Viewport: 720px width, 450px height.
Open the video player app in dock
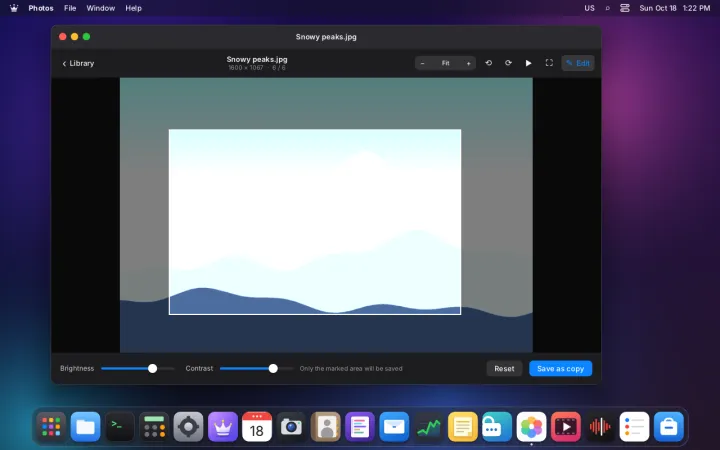pyautogui.click(x=566, y=427)
